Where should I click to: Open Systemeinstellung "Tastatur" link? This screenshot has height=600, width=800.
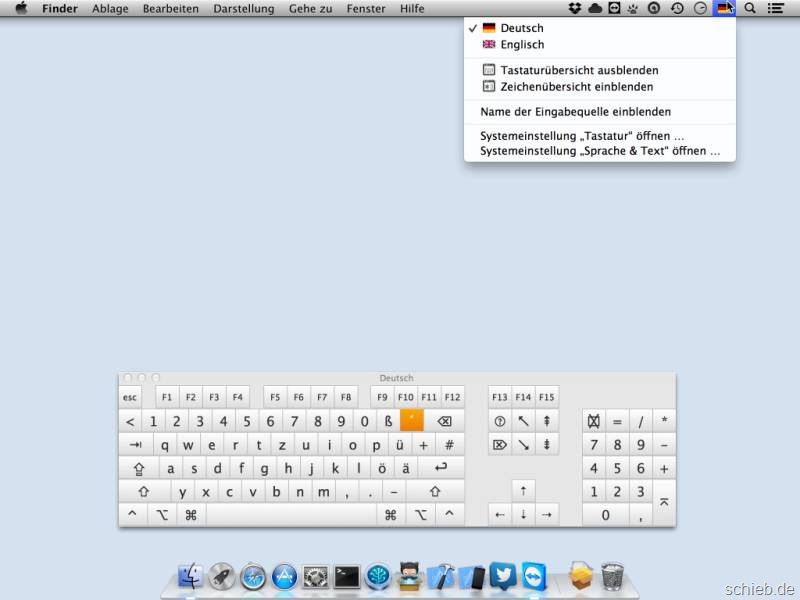tap(582, 136)
